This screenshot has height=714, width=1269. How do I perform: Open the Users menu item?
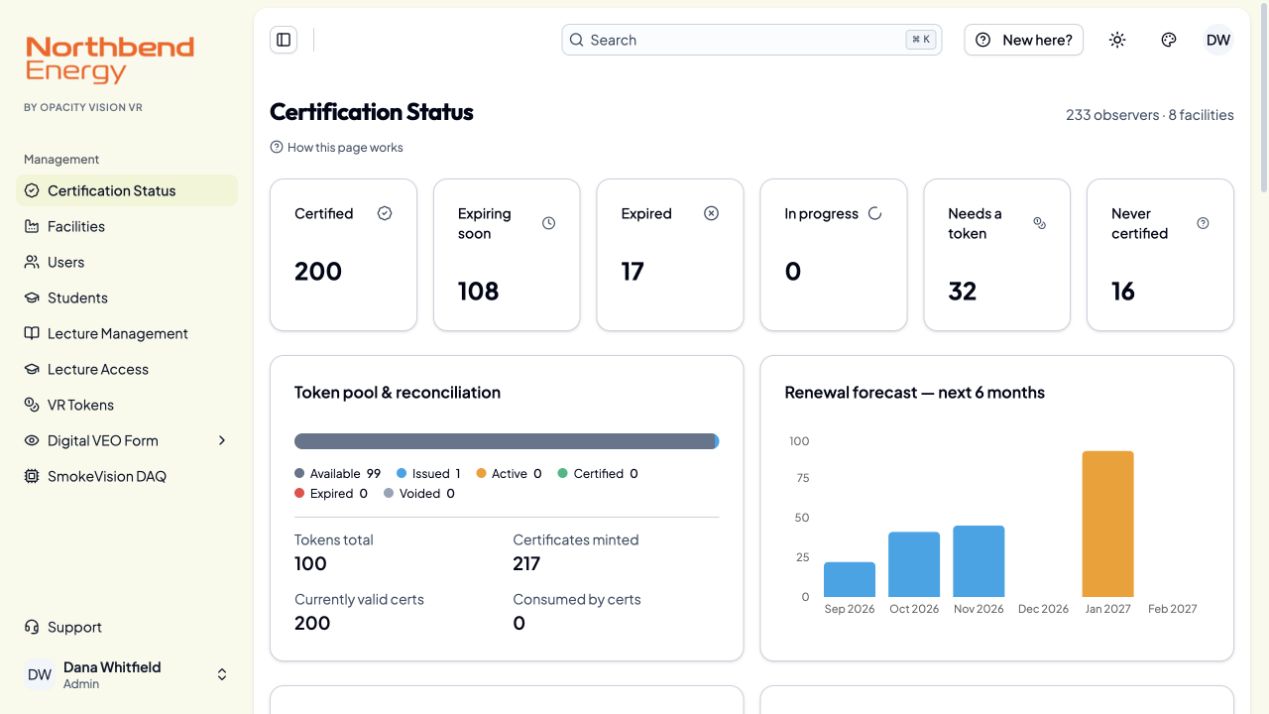(127, 262)
